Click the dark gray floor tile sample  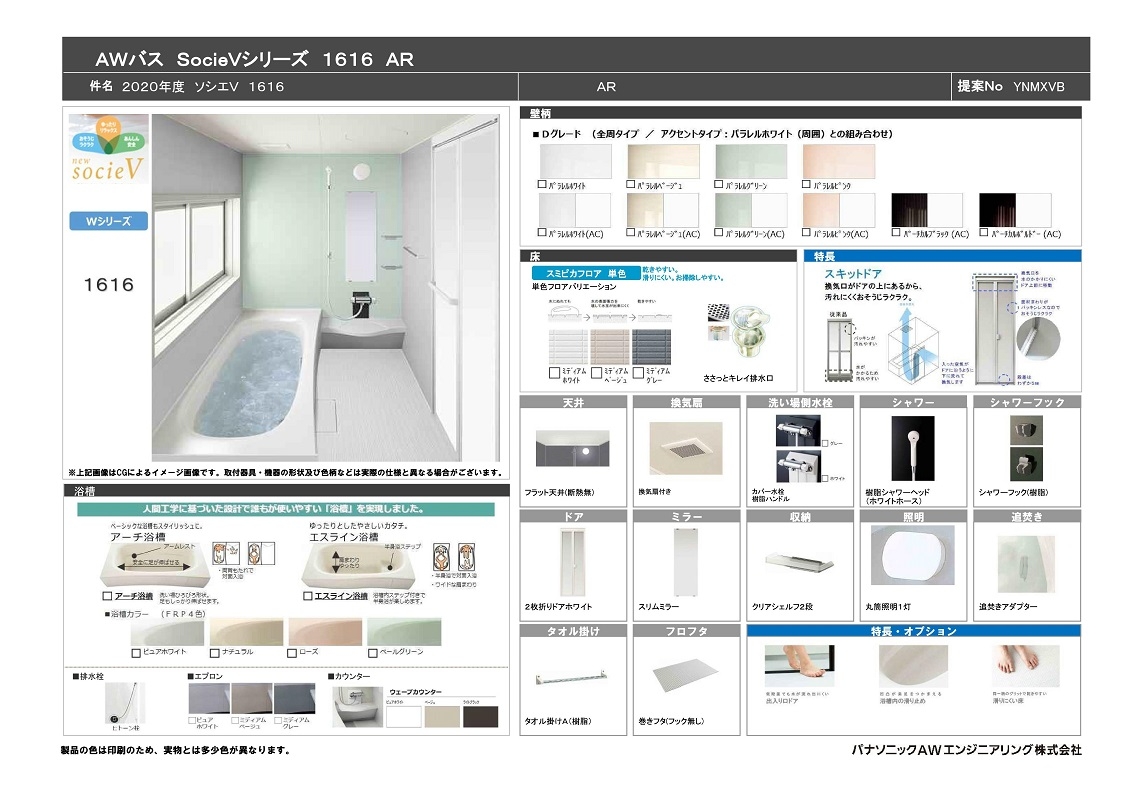coord(651,347)
